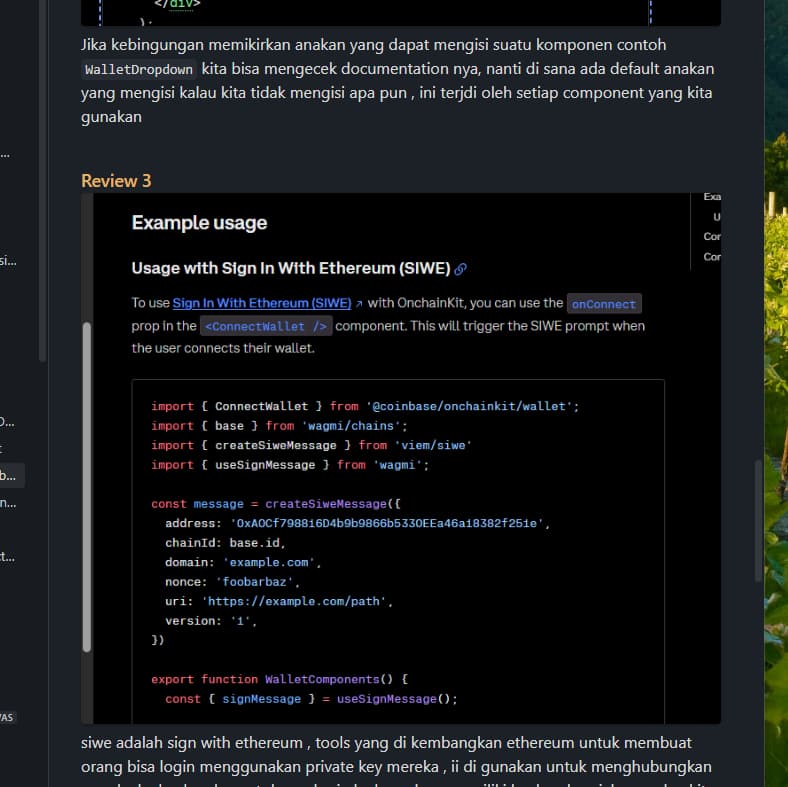
Task: Click the onConnect inline code tag
Action: [x=604, y=304]
